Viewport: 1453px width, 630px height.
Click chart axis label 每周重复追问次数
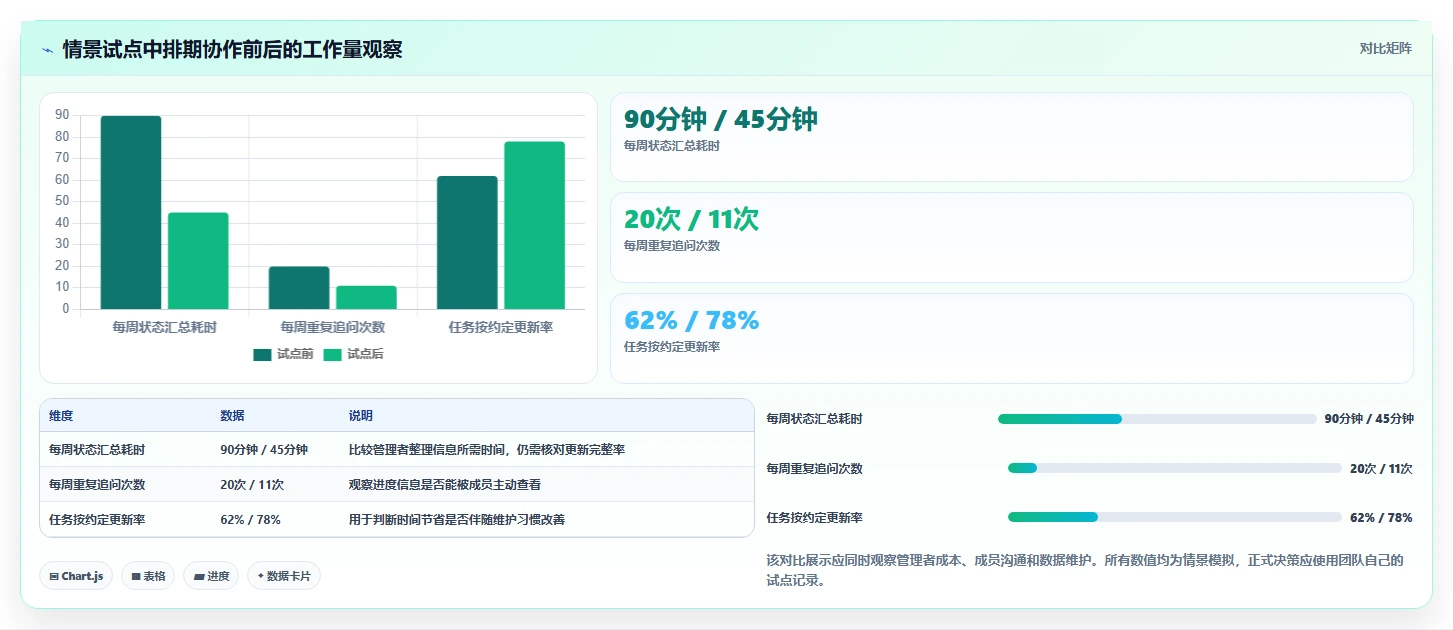click(333, 327)
